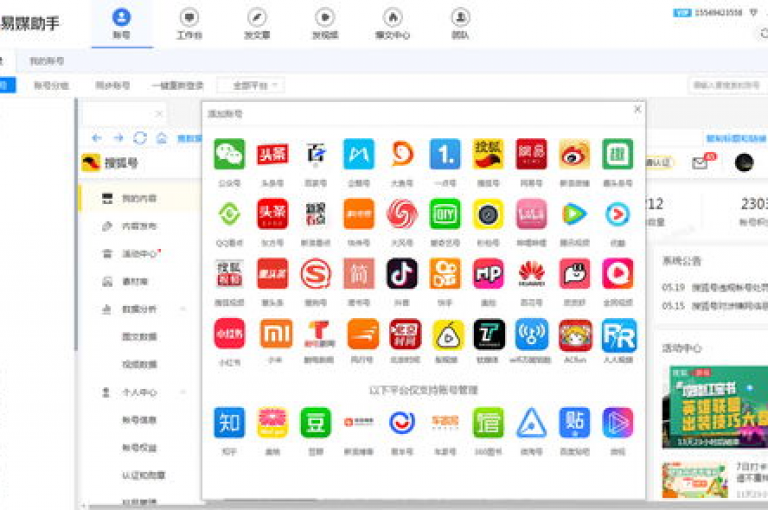The height and width of the screenshot is (510, 768).
Task: Choose the yellow 秒拍 camera icon
Action: point(488,214)
